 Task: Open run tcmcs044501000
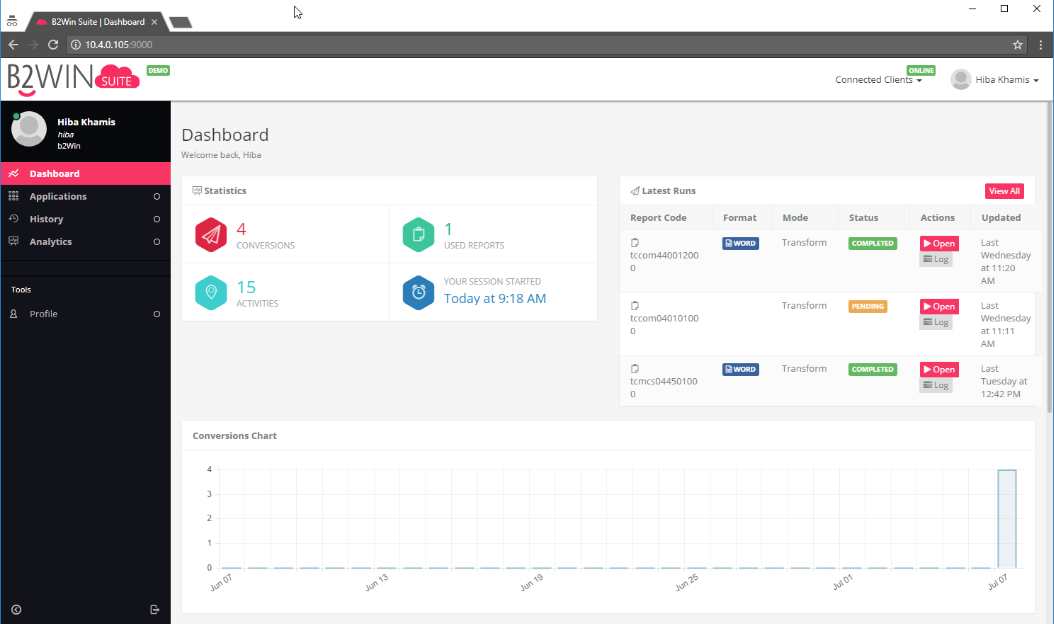(939, 369)
